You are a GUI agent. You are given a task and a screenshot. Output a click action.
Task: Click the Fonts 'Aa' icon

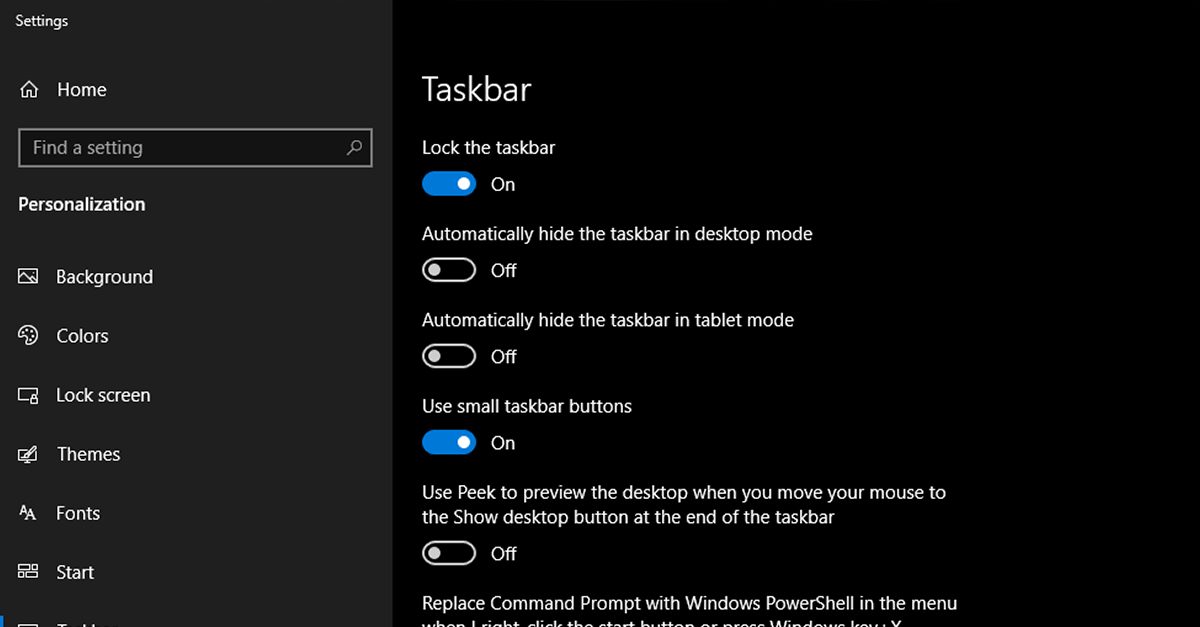[x=29, y=513]
